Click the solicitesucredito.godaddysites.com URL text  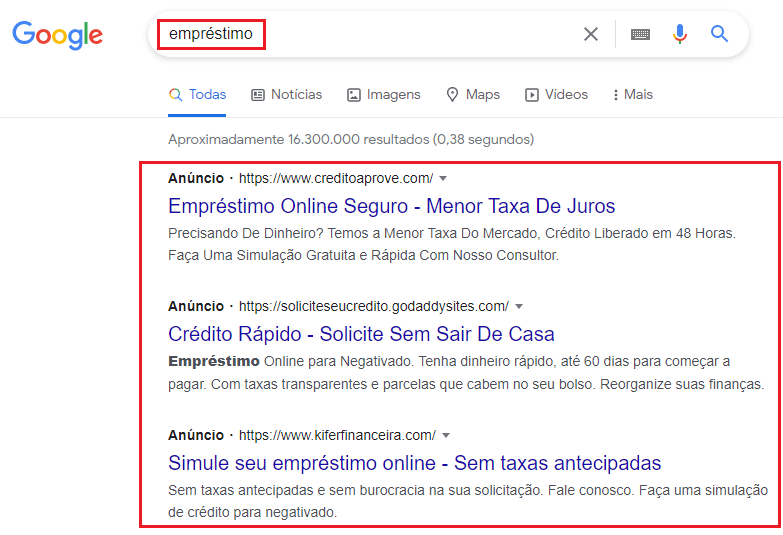point(374,306)
